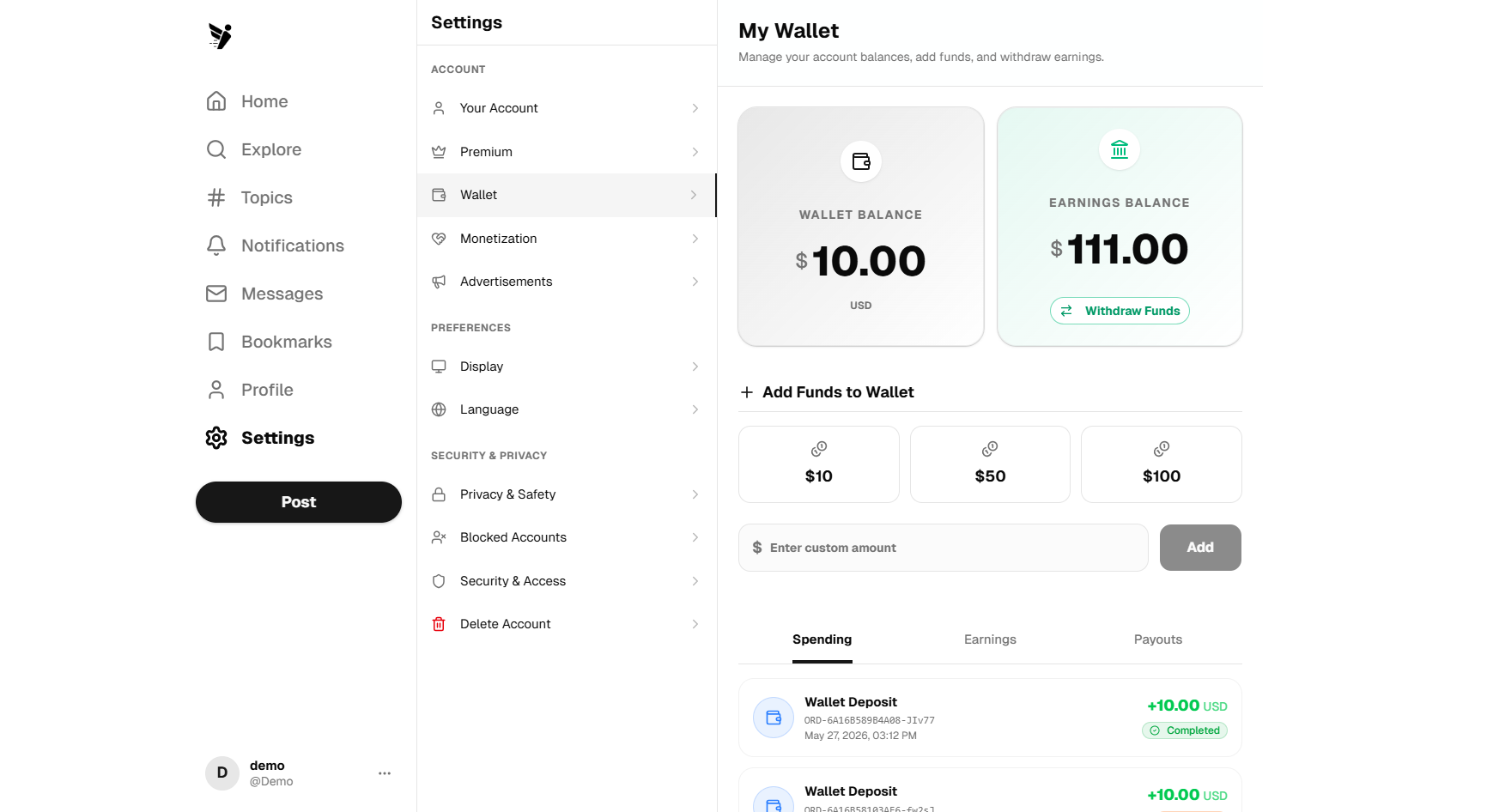Select the Topics hashtag icon
1493x812 pixels.
coord(216,197)
